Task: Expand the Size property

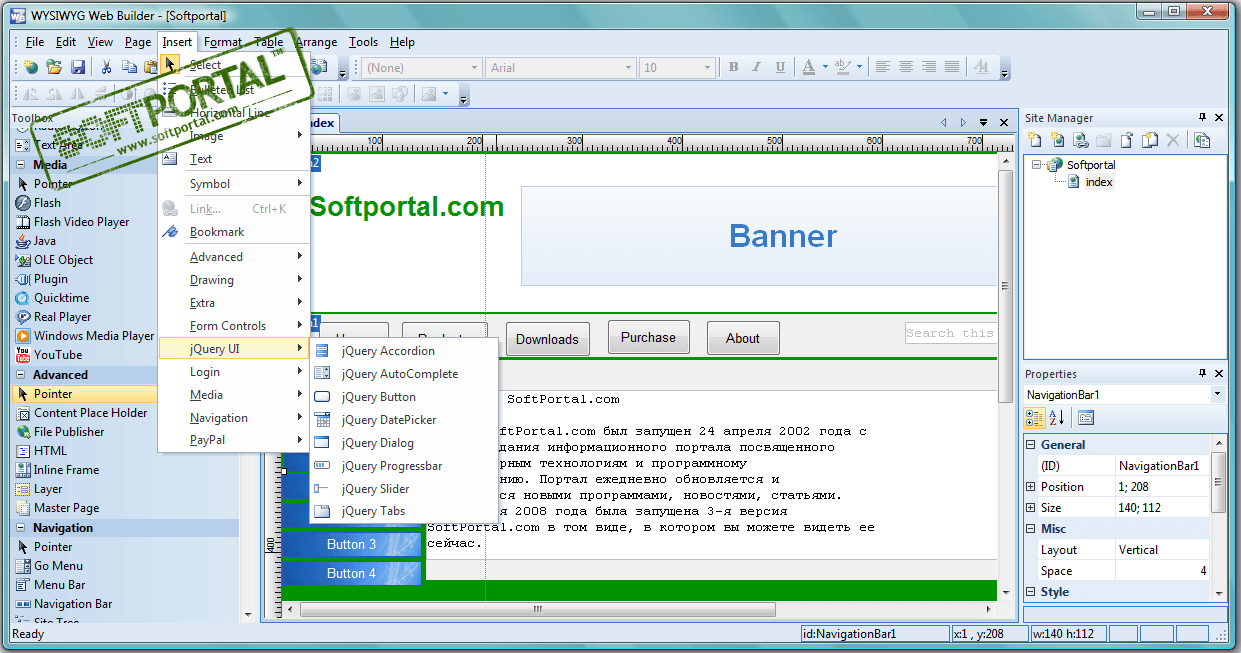Action: 1031,508
